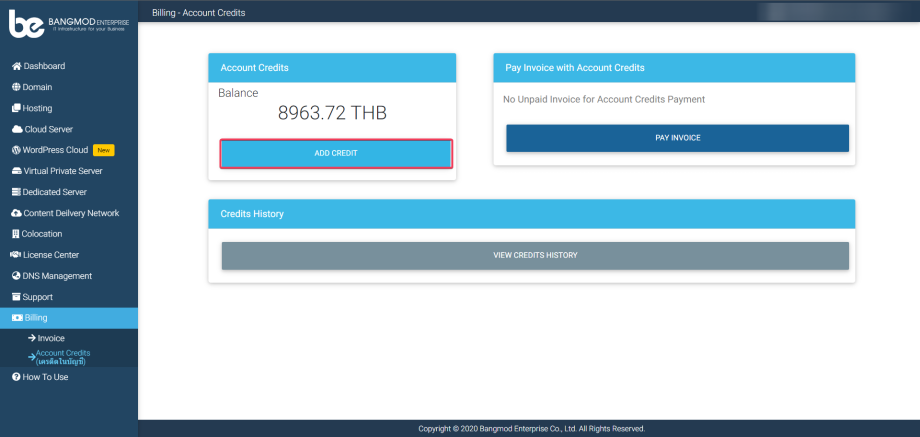The image size is (920, 437).
Task: Open the Dashboard menu item
Action: pyautogui.click(x=69, y=66)
